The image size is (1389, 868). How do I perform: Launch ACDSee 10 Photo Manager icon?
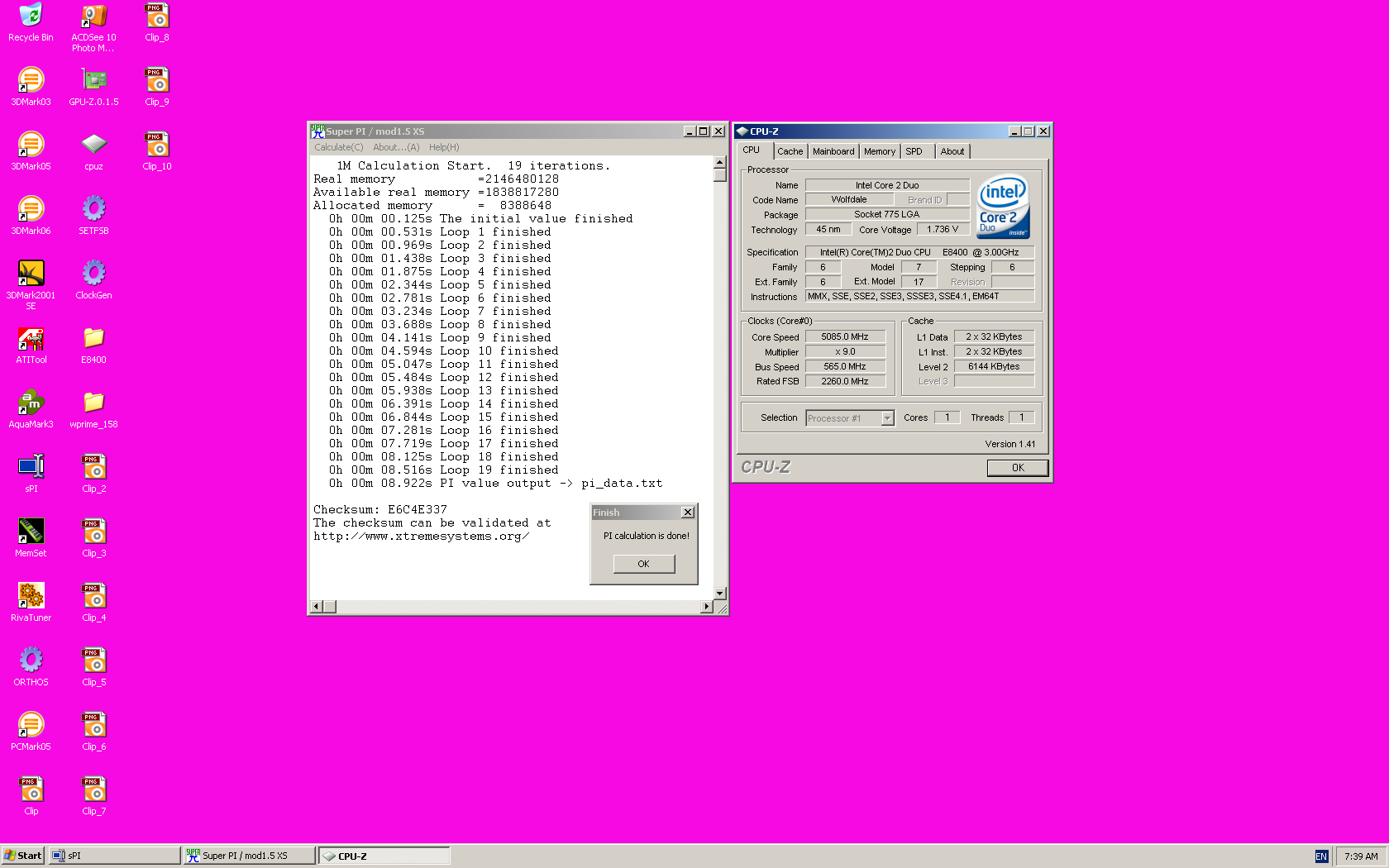[93, 27]
